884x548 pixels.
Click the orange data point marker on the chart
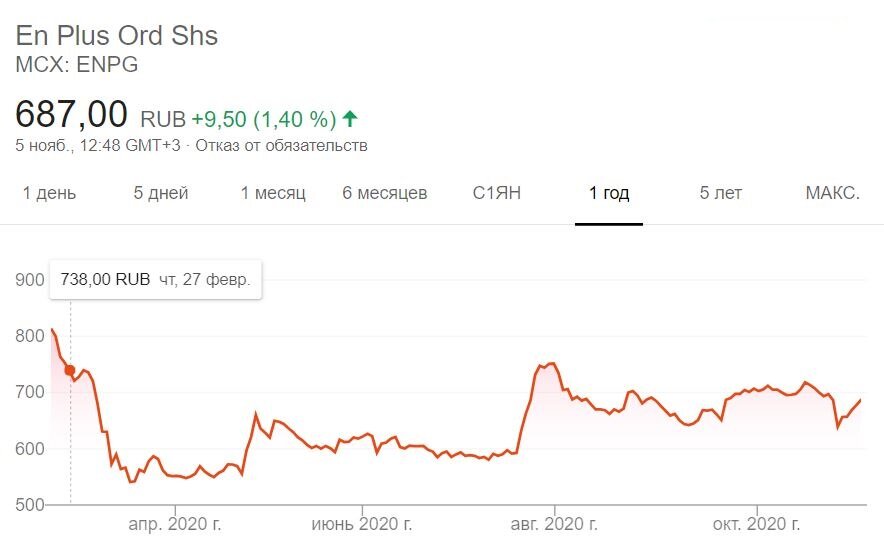tap(70, 370)
